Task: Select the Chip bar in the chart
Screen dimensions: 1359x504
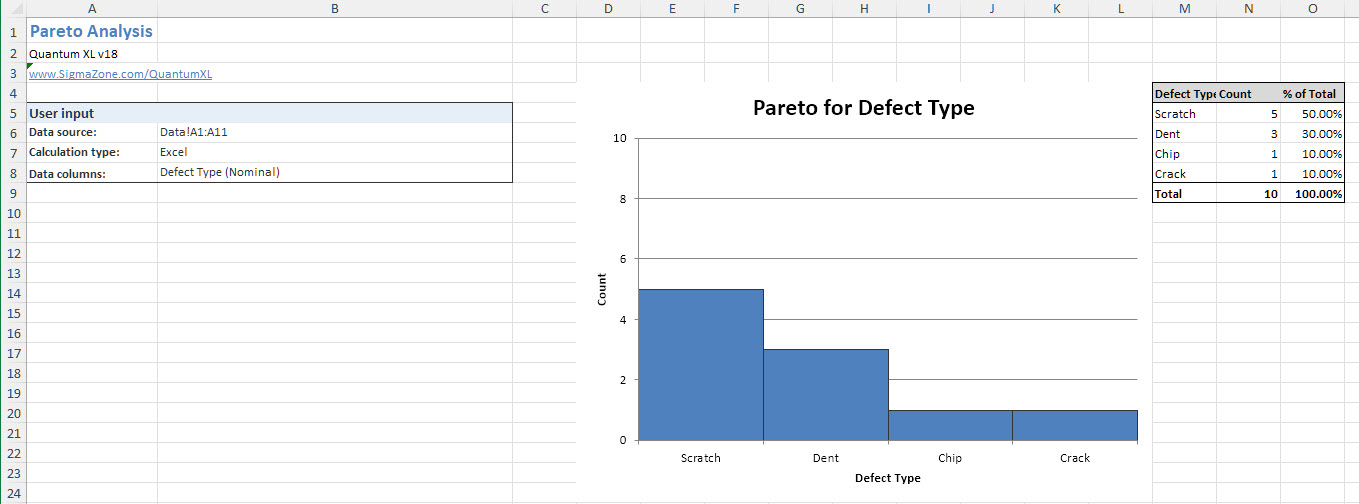Action: click(950, 425)
